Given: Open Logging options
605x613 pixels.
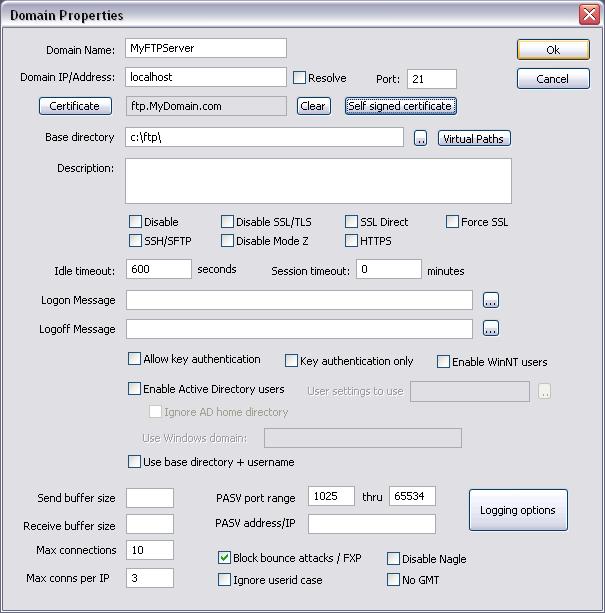Looking at the screenshot, I should 517,510.
